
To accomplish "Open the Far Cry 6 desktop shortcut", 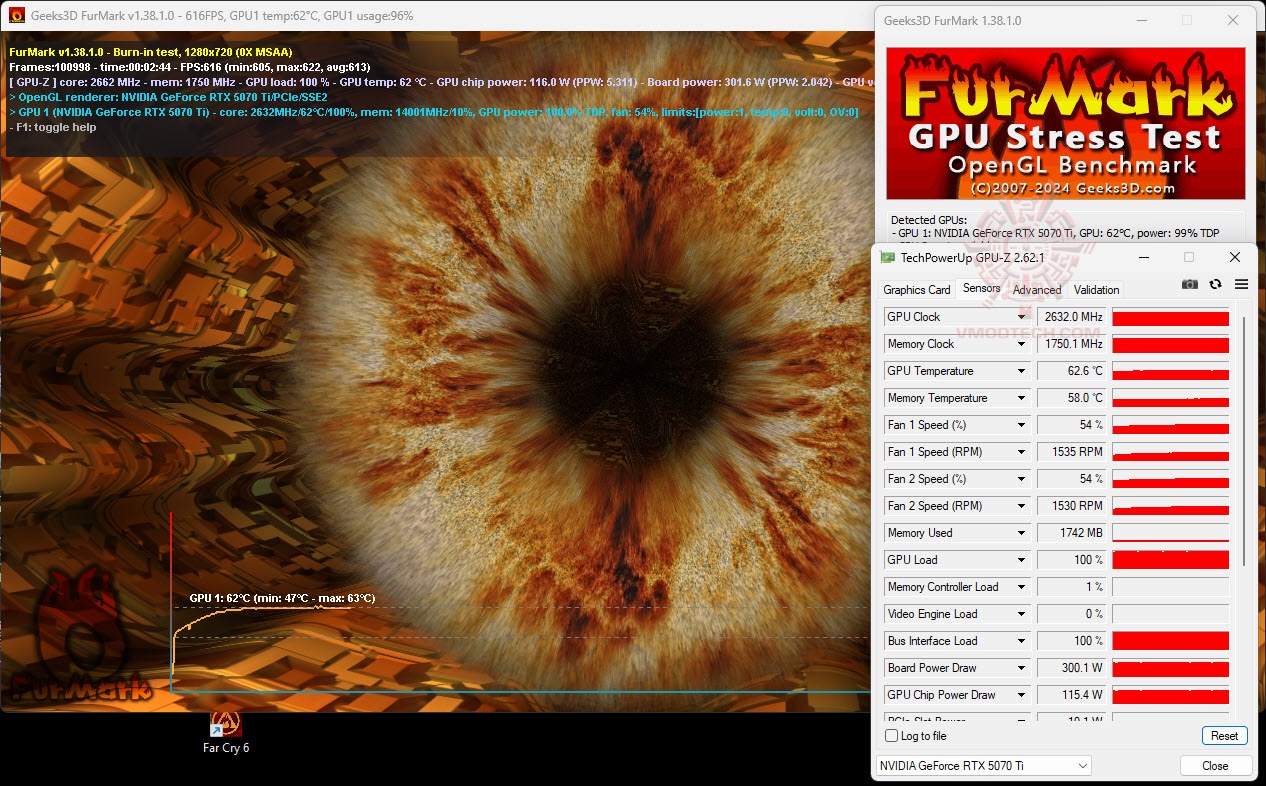I will (226, 732).
